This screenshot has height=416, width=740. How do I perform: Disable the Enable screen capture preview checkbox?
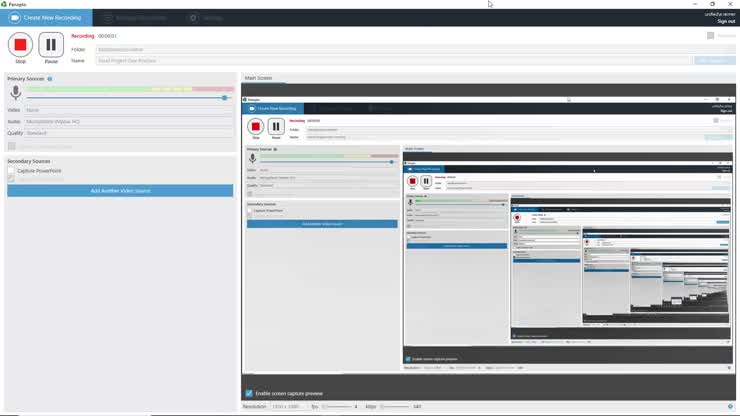coord(249,393)
